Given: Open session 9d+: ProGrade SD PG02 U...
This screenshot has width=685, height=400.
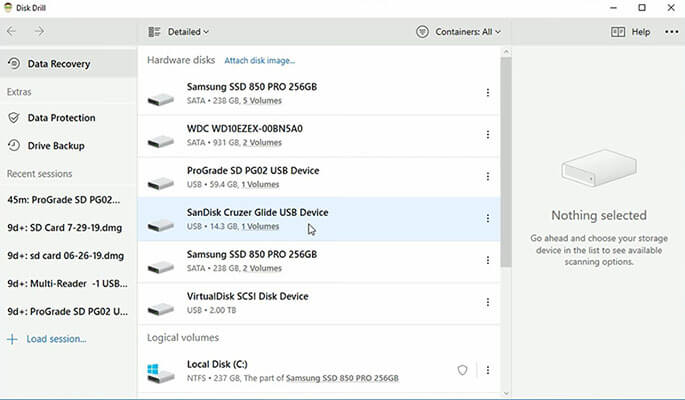Looking at the screenshot, I should pyautogui.click(x=68, y=312).
